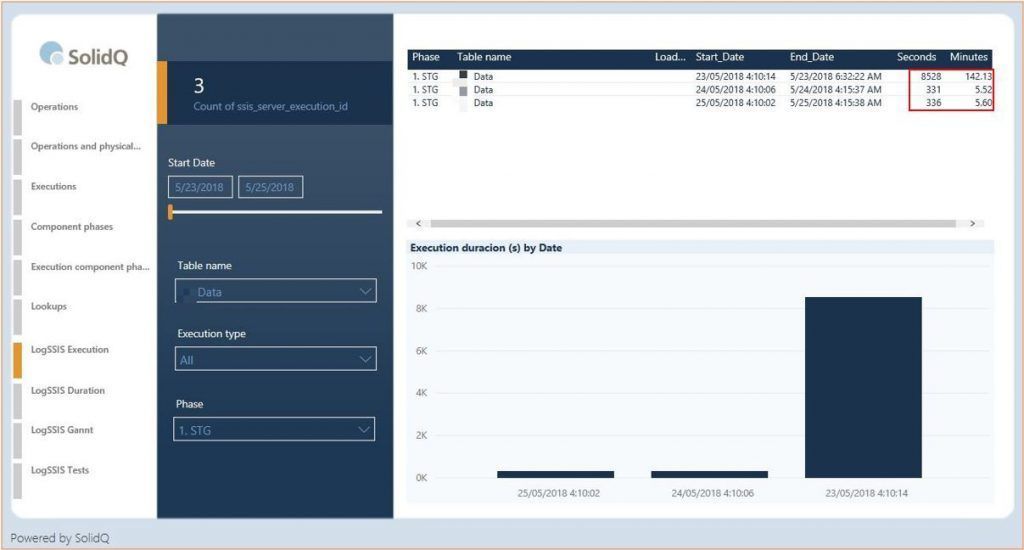1024x550 pixels.
Task: Go to the Lookups page
Action: pos(49,306)
